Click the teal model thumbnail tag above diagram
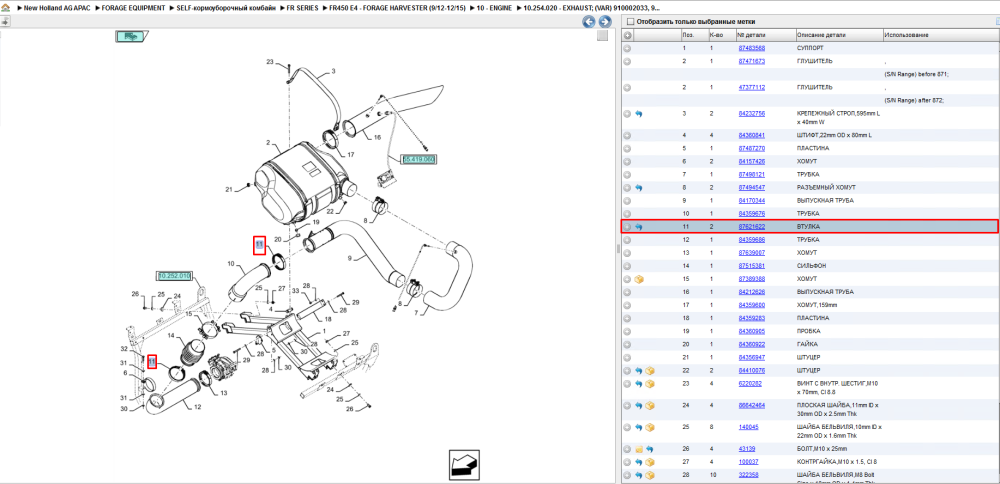The width and height of the screenshot is (1000, 484). (131, 37)
